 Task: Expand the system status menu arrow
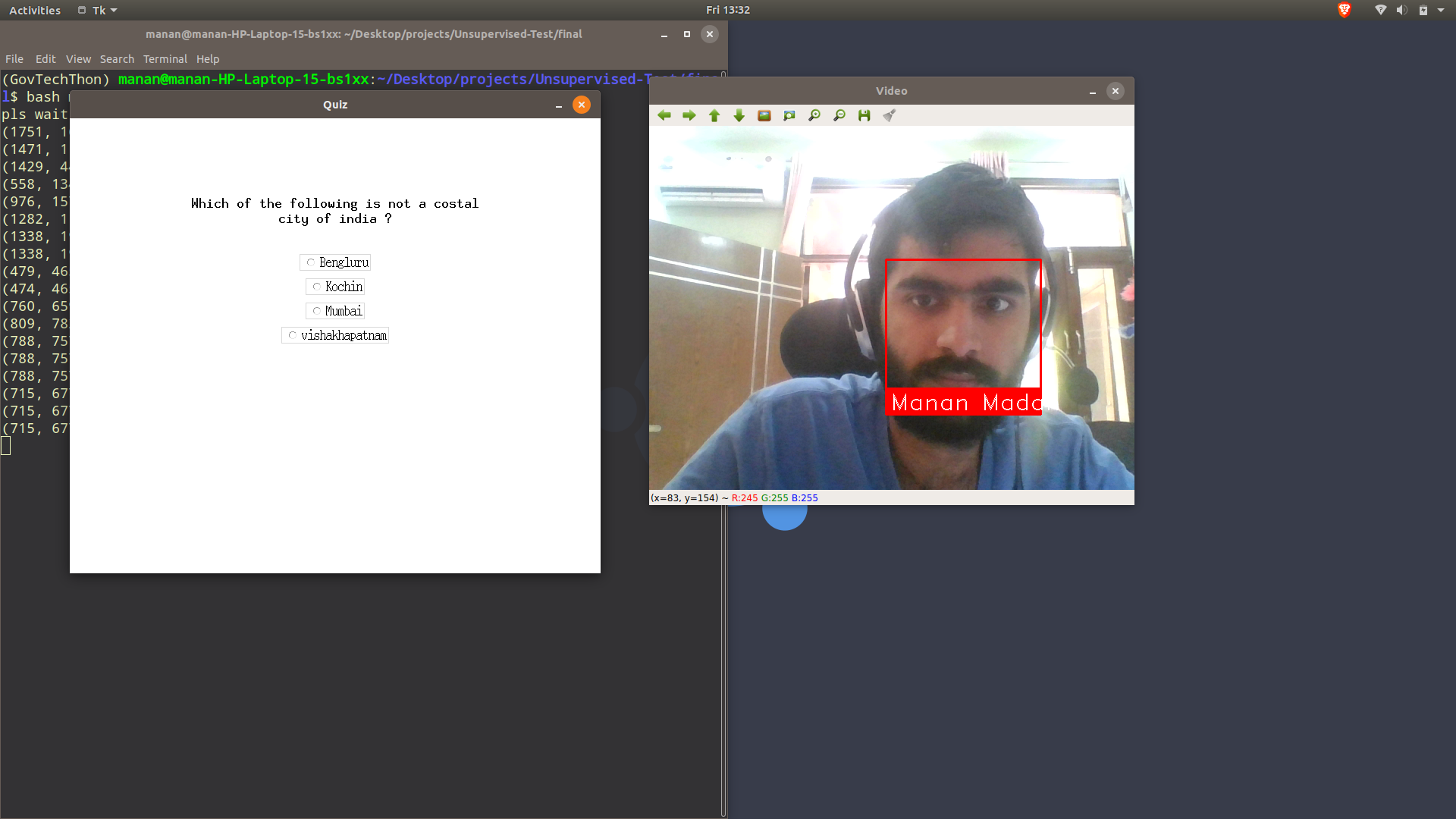(x=1441, y=11)
